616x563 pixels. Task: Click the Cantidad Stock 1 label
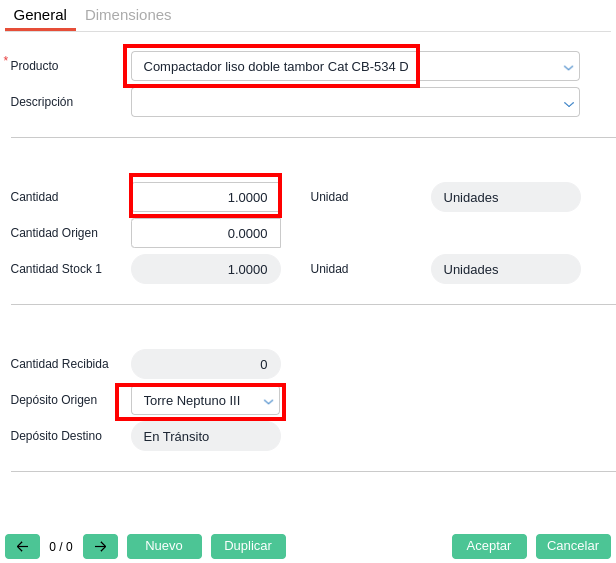coord(56,269)
